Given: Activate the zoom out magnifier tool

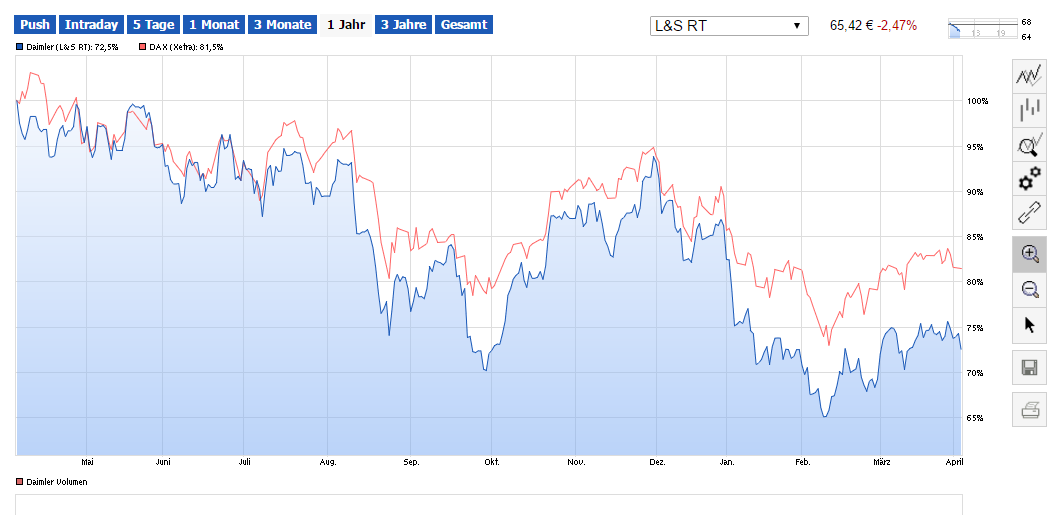Looking at the screenshot, I should 1029,290.
